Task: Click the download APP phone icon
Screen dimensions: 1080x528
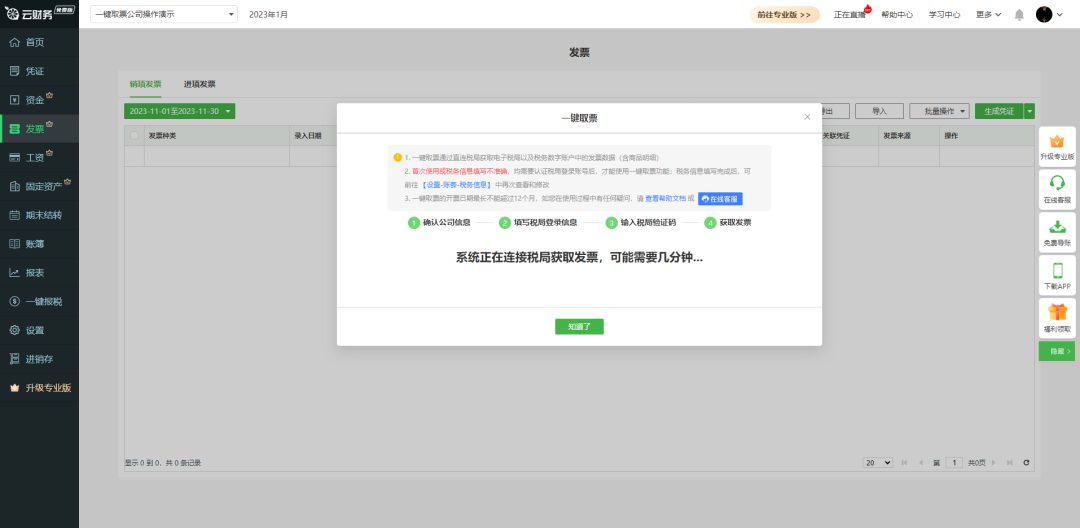Action: (1057, 271)
